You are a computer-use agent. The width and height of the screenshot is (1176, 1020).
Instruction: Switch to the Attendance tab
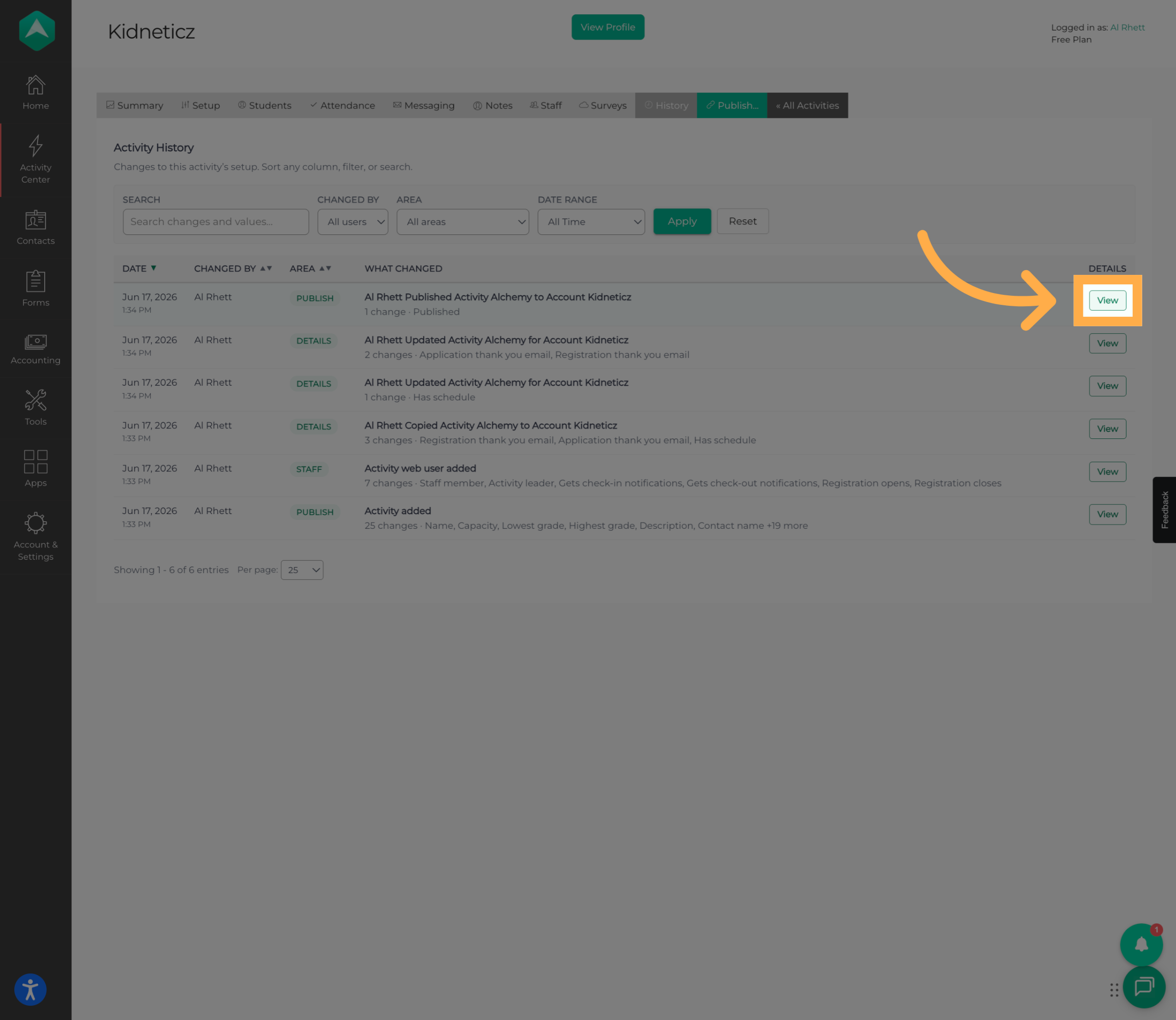pos(343,105)
